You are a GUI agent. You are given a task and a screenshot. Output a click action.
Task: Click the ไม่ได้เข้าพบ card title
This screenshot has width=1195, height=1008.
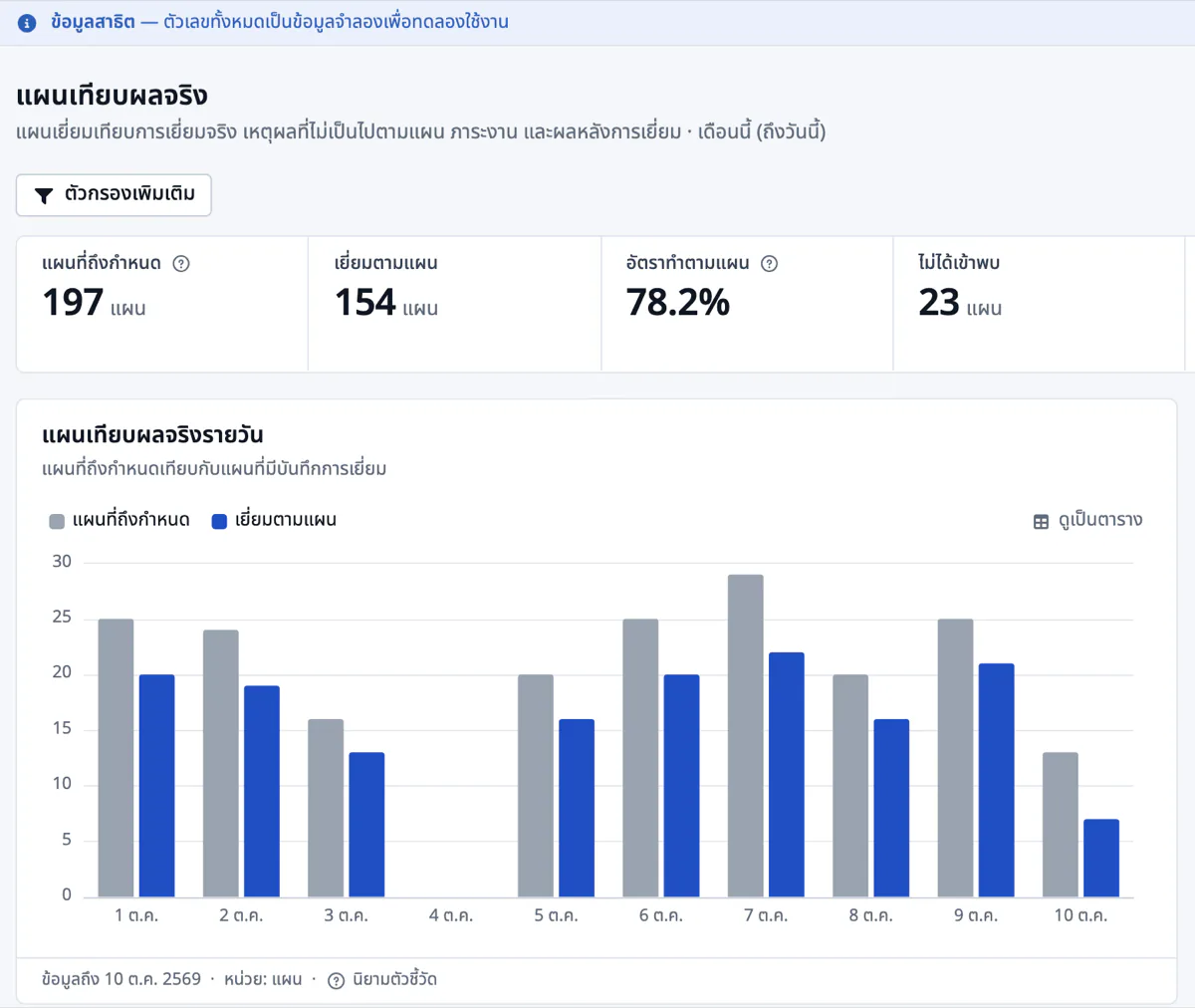pyautogui.click(x=959, y=264)
